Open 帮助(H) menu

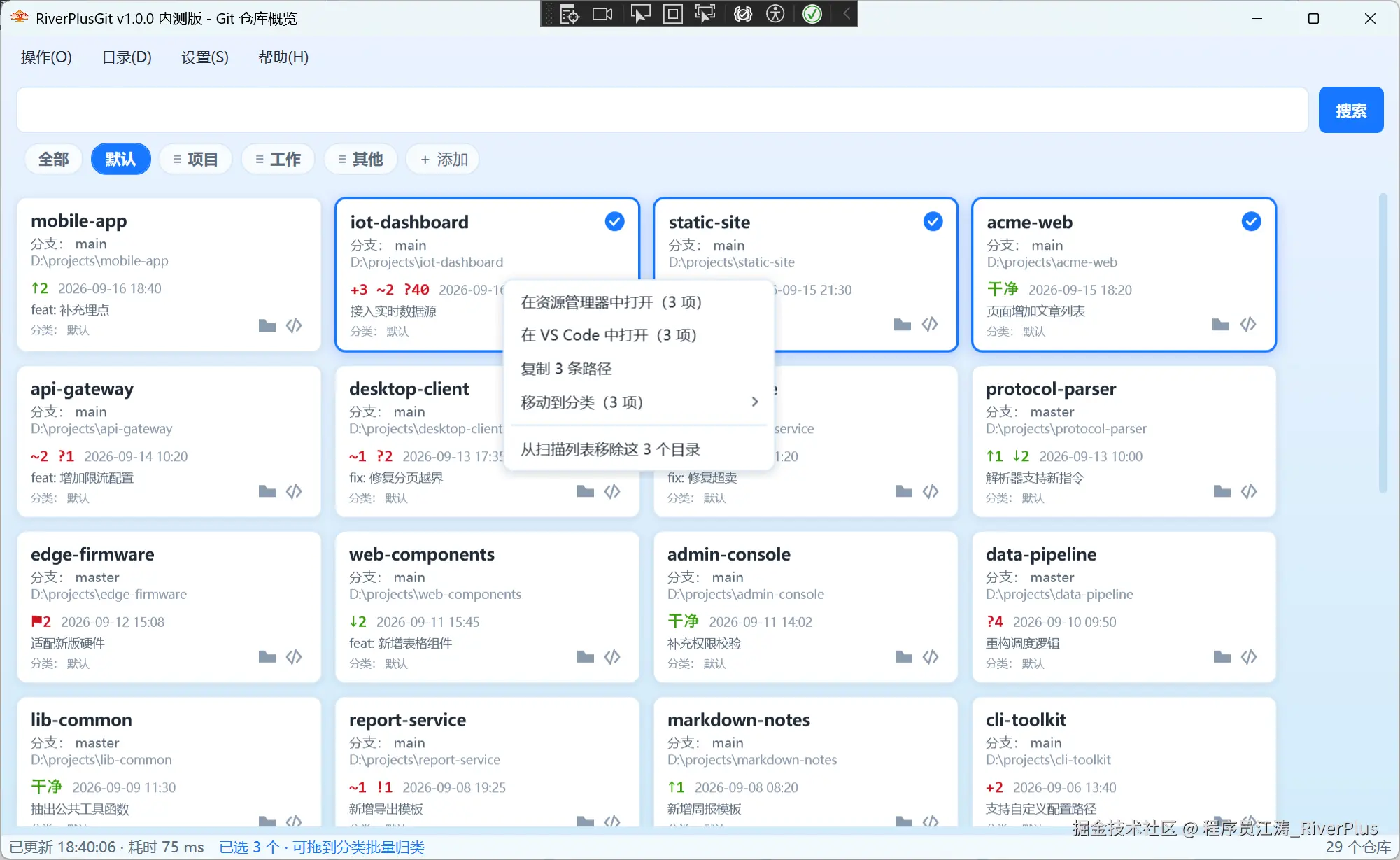click(283, 57)
